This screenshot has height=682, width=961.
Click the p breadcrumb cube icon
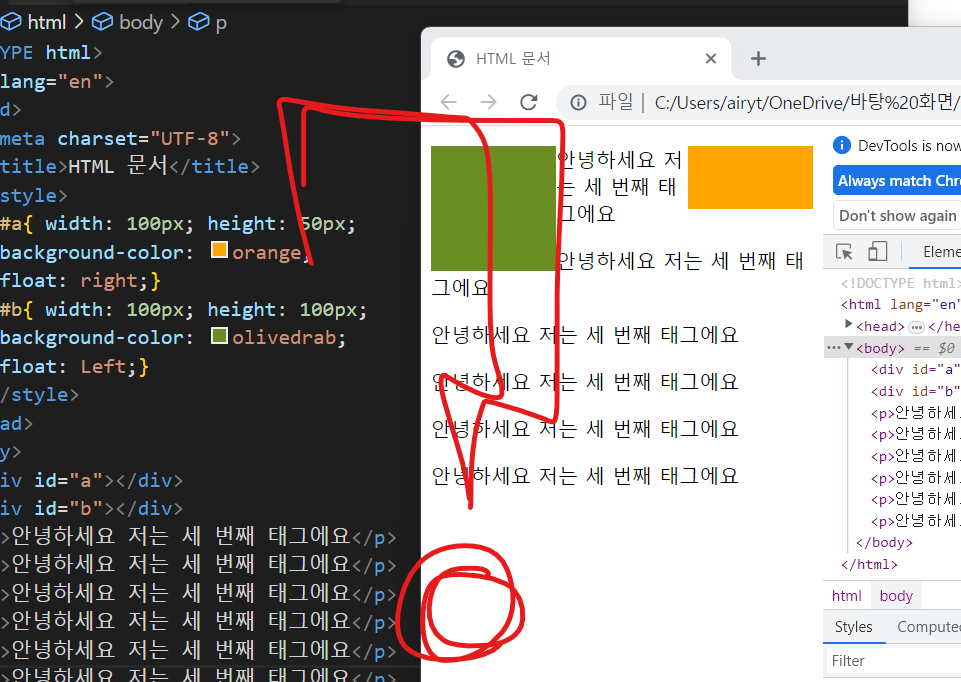pos(199,23)
